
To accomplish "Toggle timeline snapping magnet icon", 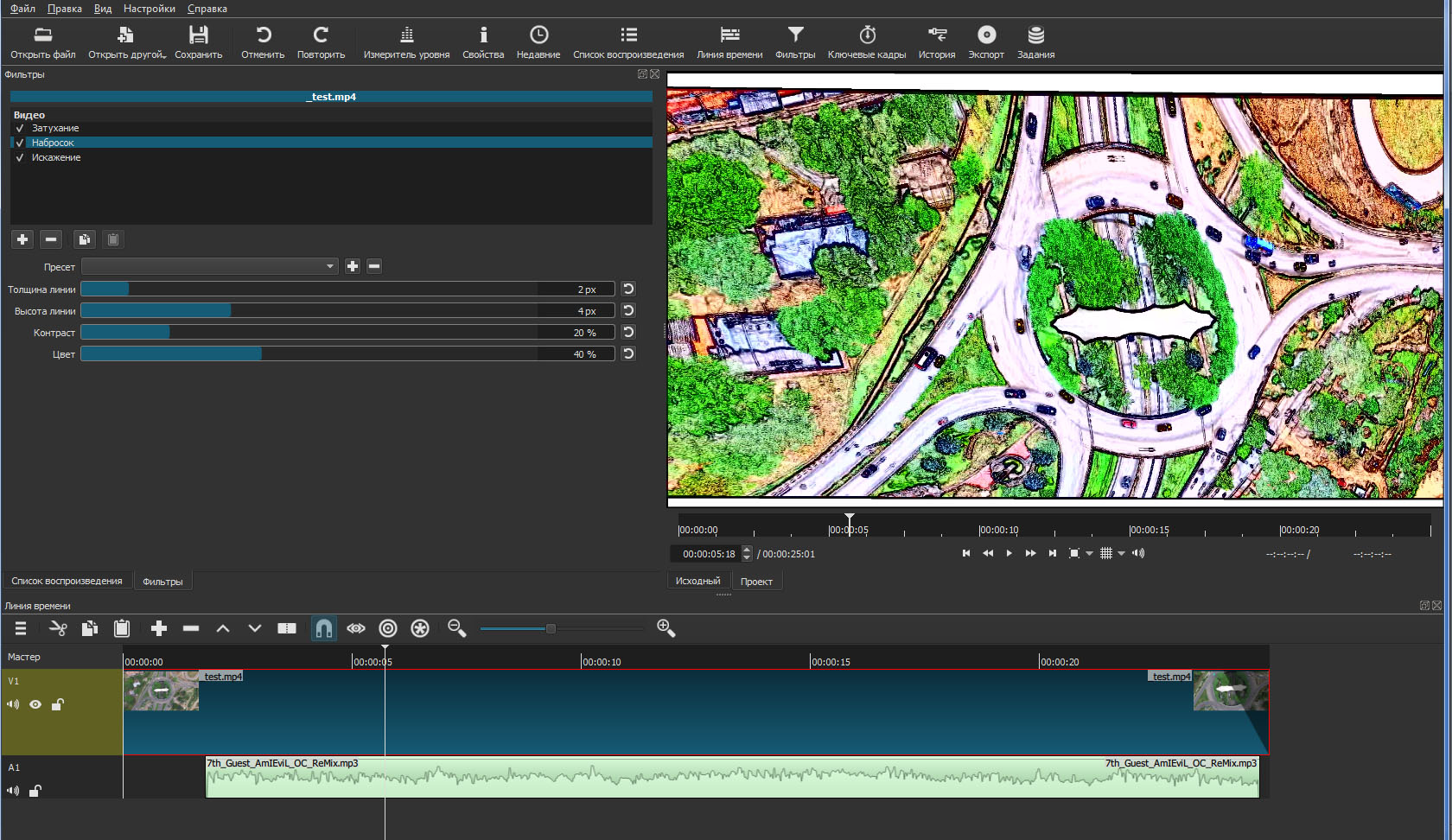I will 323,628.
